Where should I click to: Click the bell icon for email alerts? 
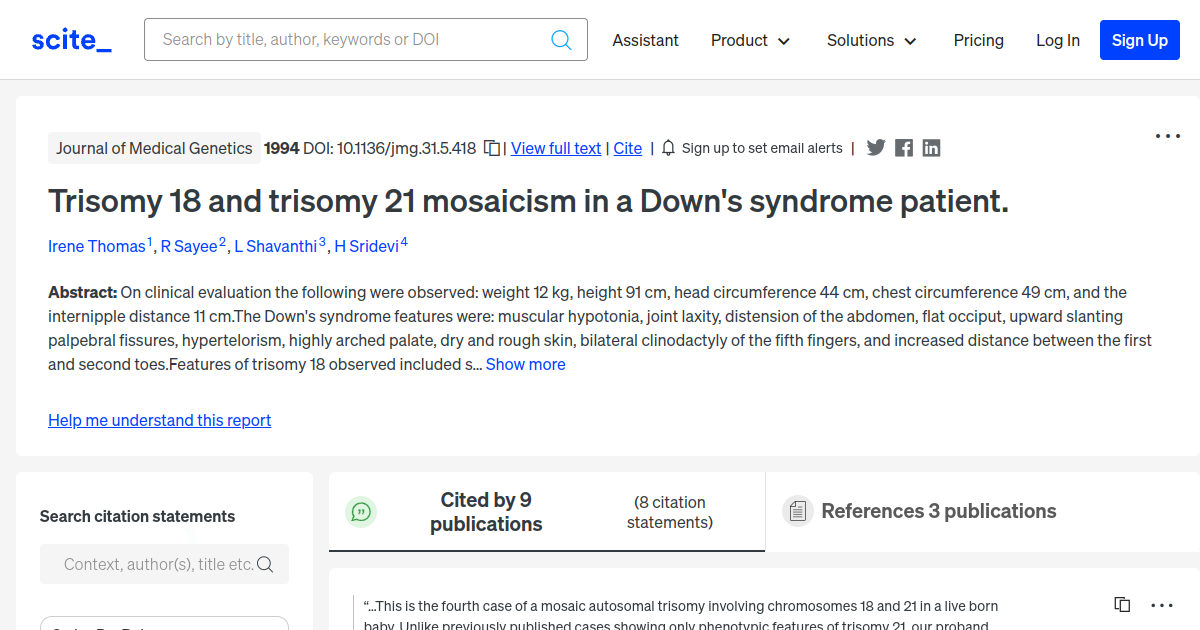669,148
